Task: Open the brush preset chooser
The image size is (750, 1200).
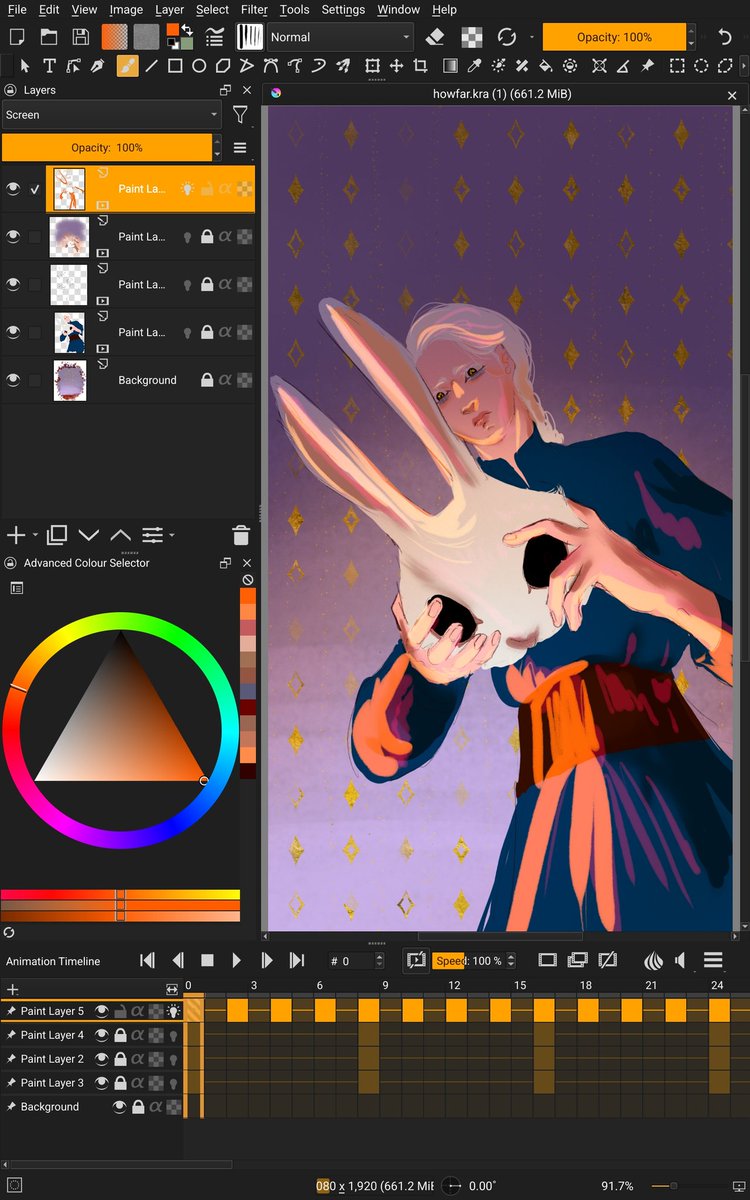Action: tap(249, 37)
